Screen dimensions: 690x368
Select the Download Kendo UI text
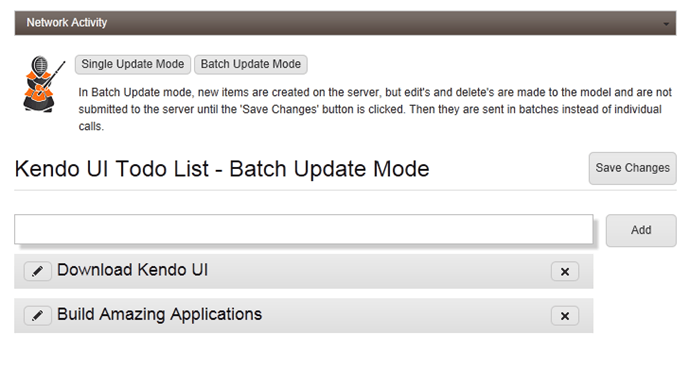[132, 270]
